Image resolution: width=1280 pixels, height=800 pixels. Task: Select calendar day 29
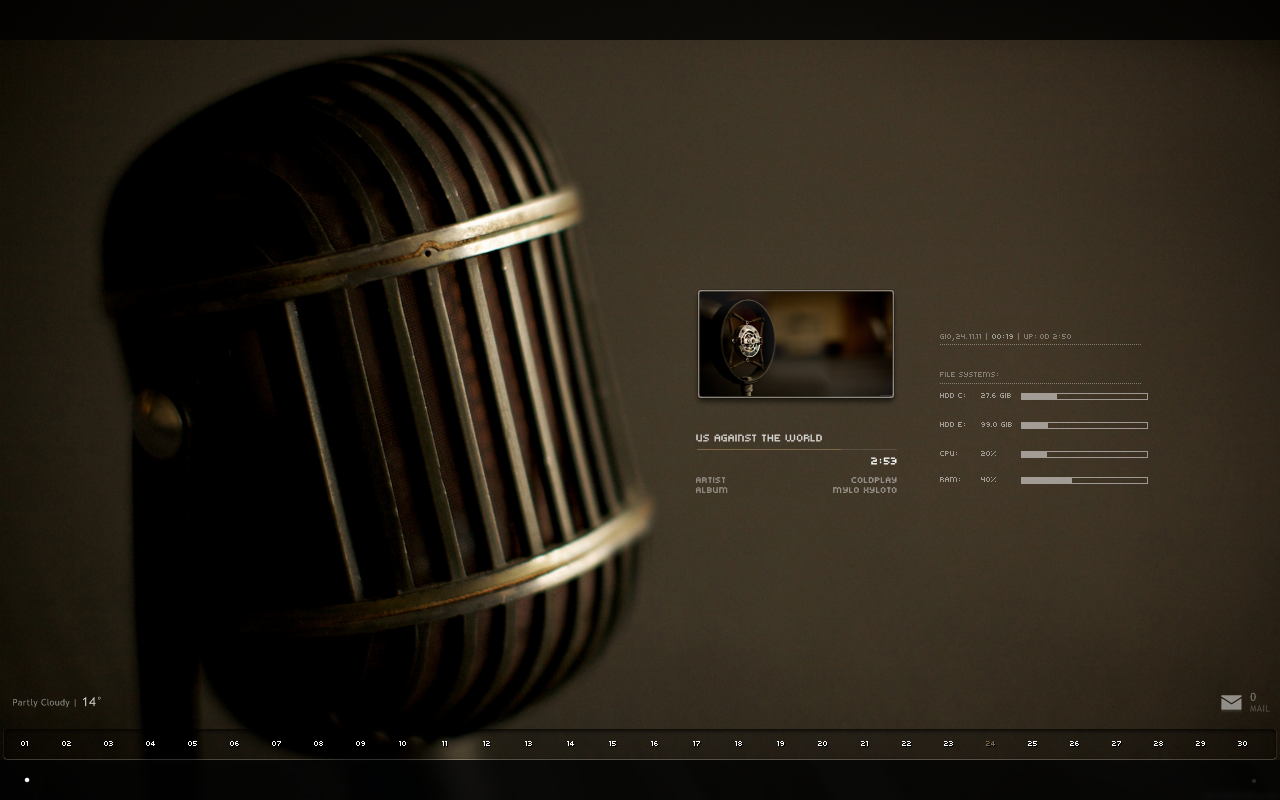click(1200, 743)
